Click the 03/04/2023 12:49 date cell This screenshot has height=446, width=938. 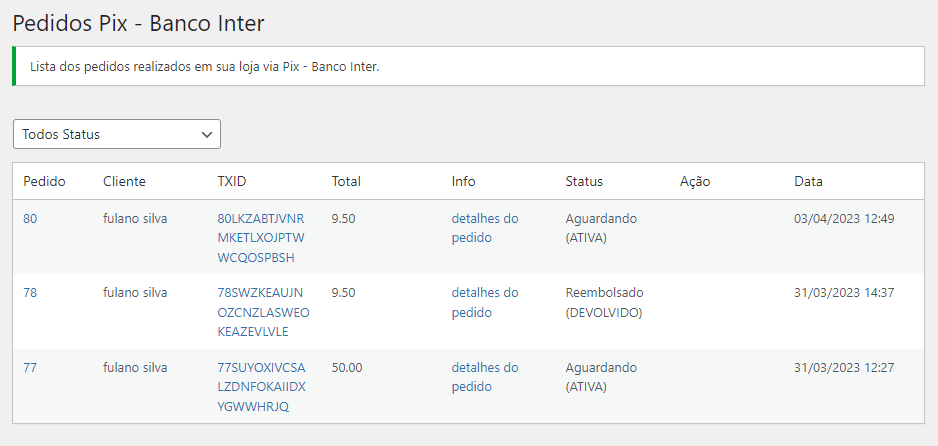843,219
